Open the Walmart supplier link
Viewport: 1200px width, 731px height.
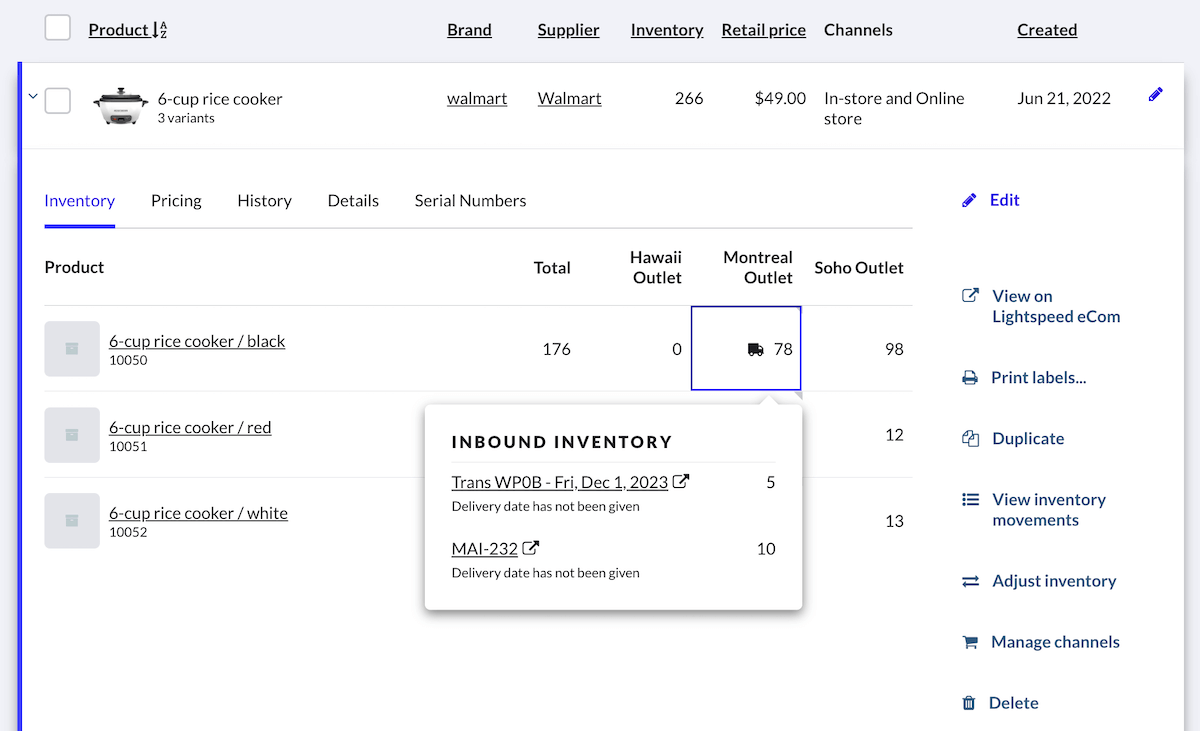coord(570,98)
